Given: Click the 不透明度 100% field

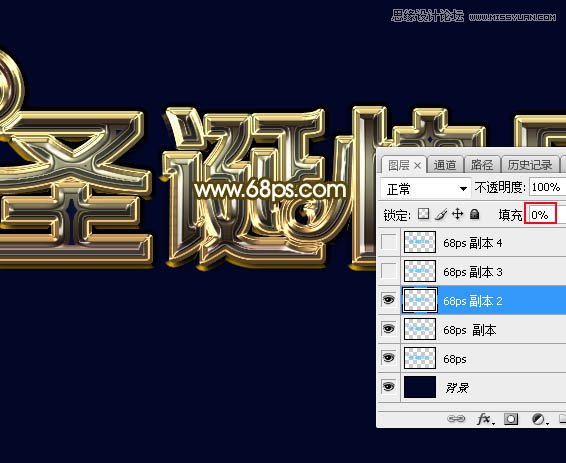Looking at the screenshot, I should 547,187.
